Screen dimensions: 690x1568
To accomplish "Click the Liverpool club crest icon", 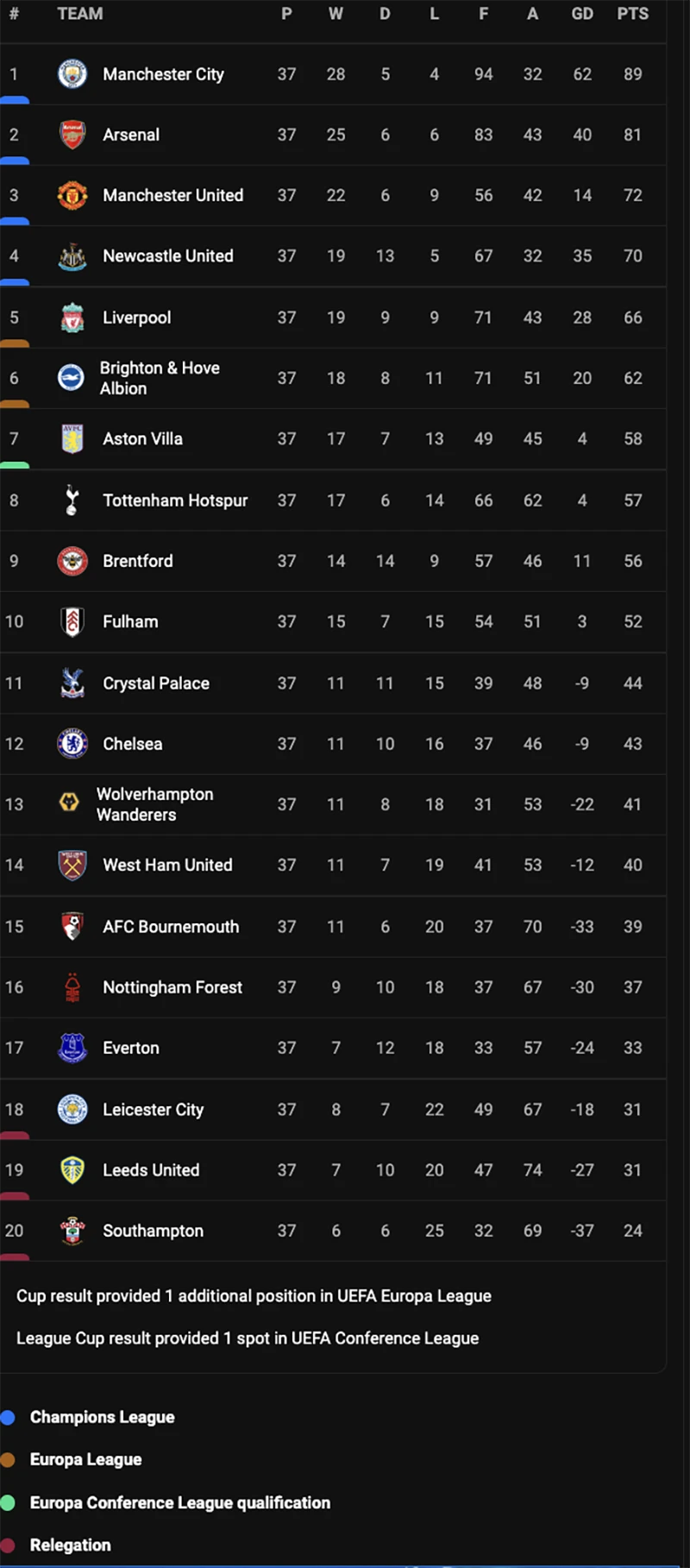I will (x=72, y=318).
